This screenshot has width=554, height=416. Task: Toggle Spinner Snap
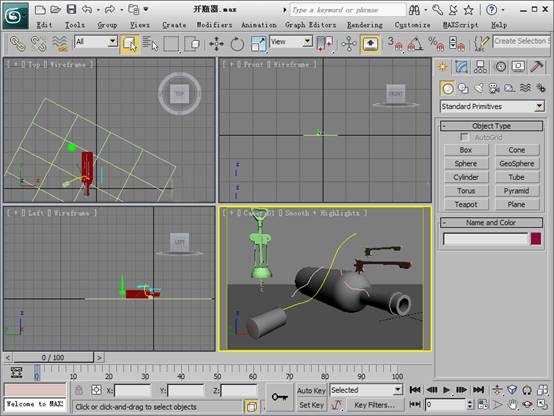[x=457, y=44]
